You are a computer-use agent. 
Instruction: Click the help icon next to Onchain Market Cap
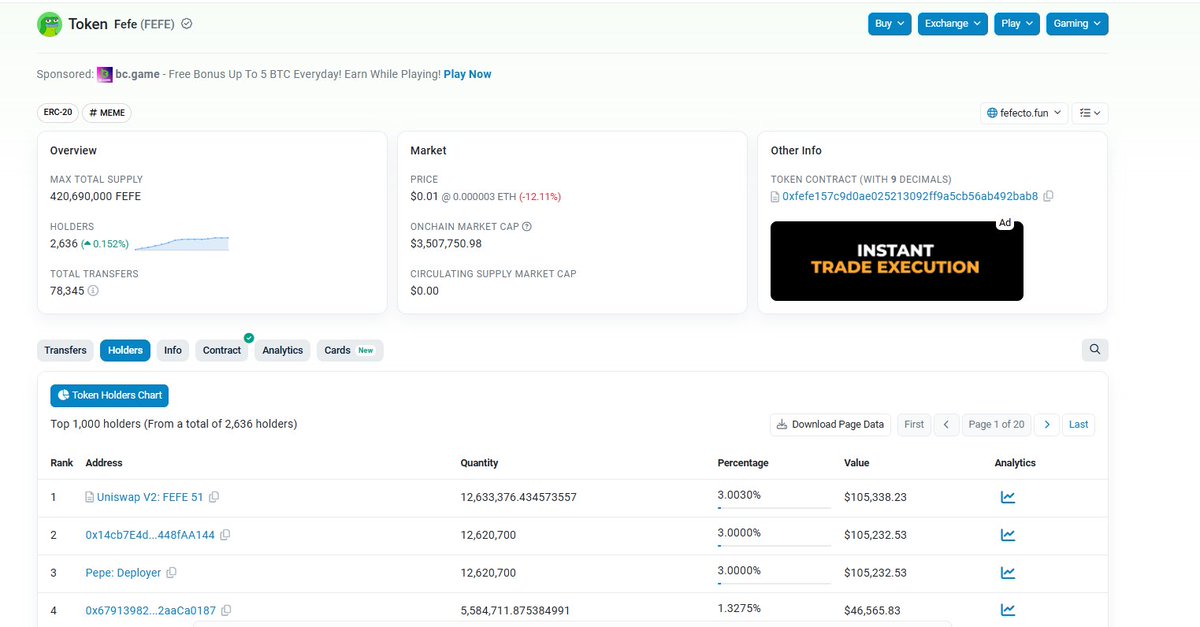pyautogui.click(x=527, y=227)
